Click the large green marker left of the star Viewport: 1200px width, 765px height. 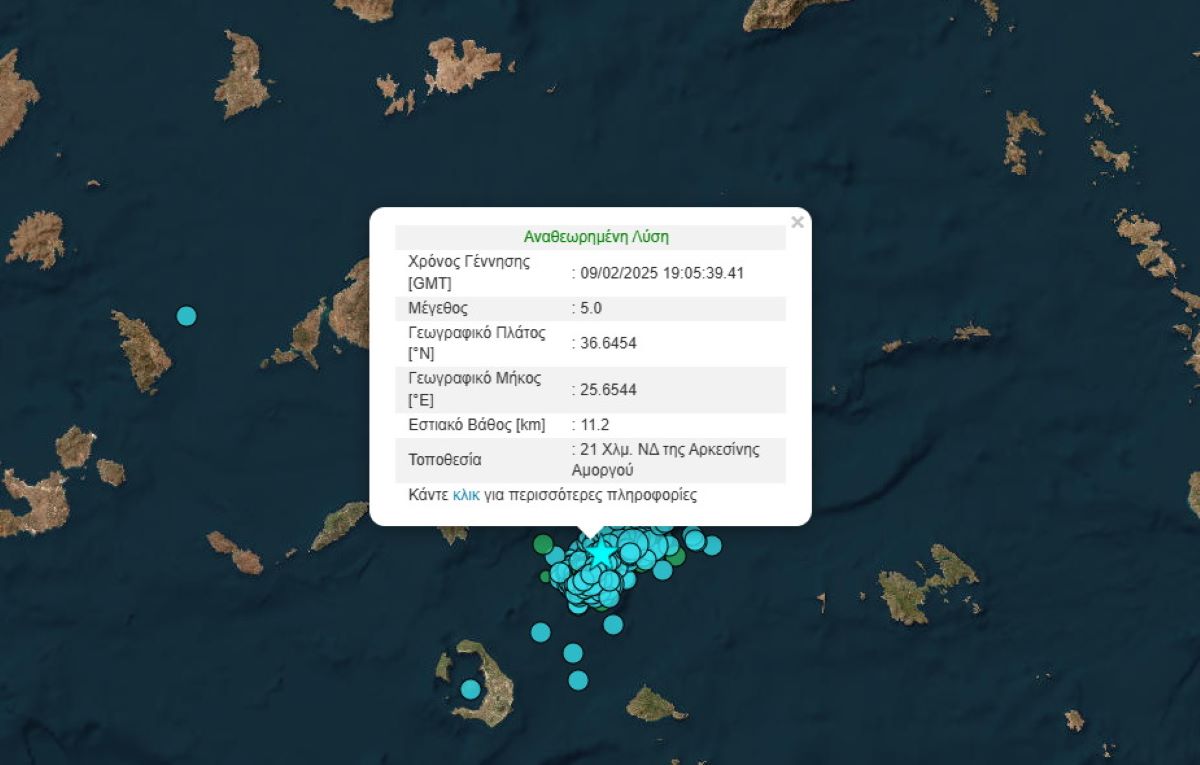click(x=543, y=545)
